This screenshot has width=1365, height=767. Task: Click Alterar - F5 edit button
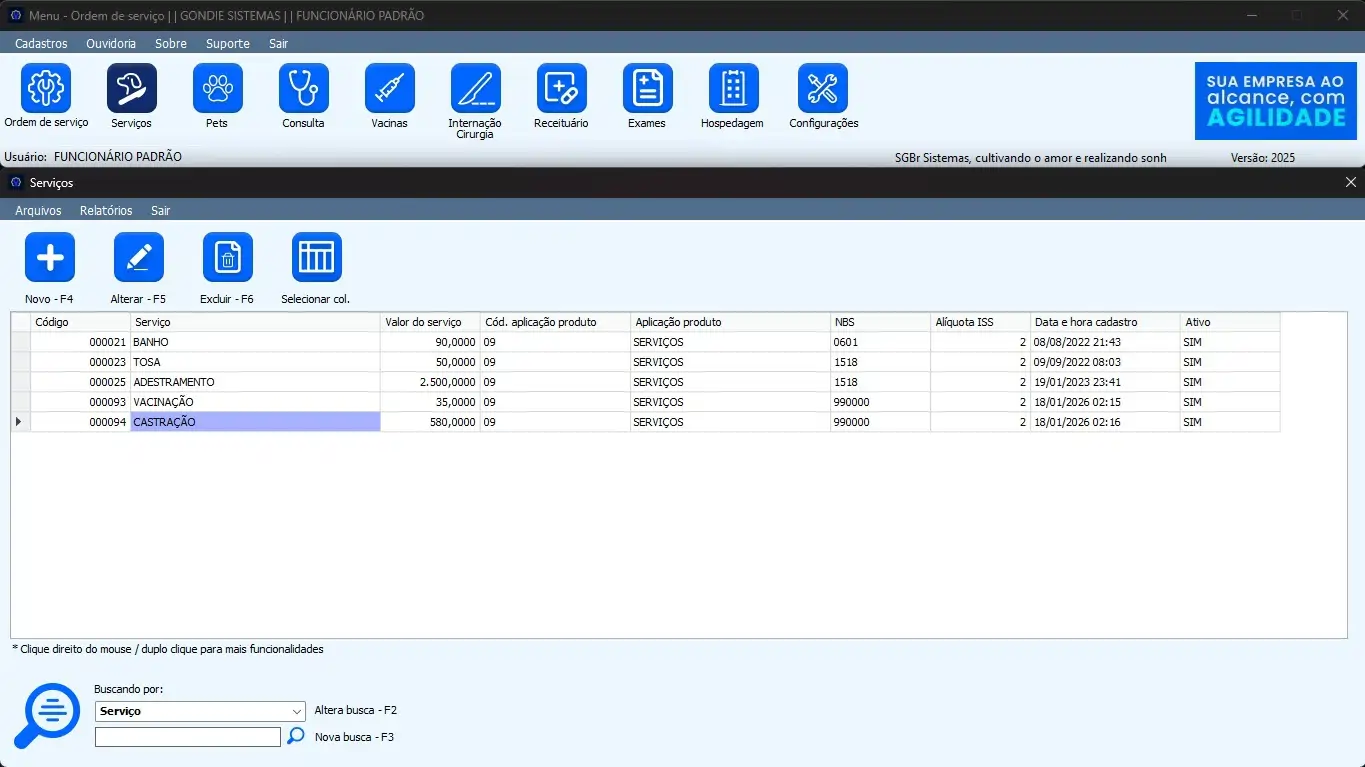[x=138, y=258]
